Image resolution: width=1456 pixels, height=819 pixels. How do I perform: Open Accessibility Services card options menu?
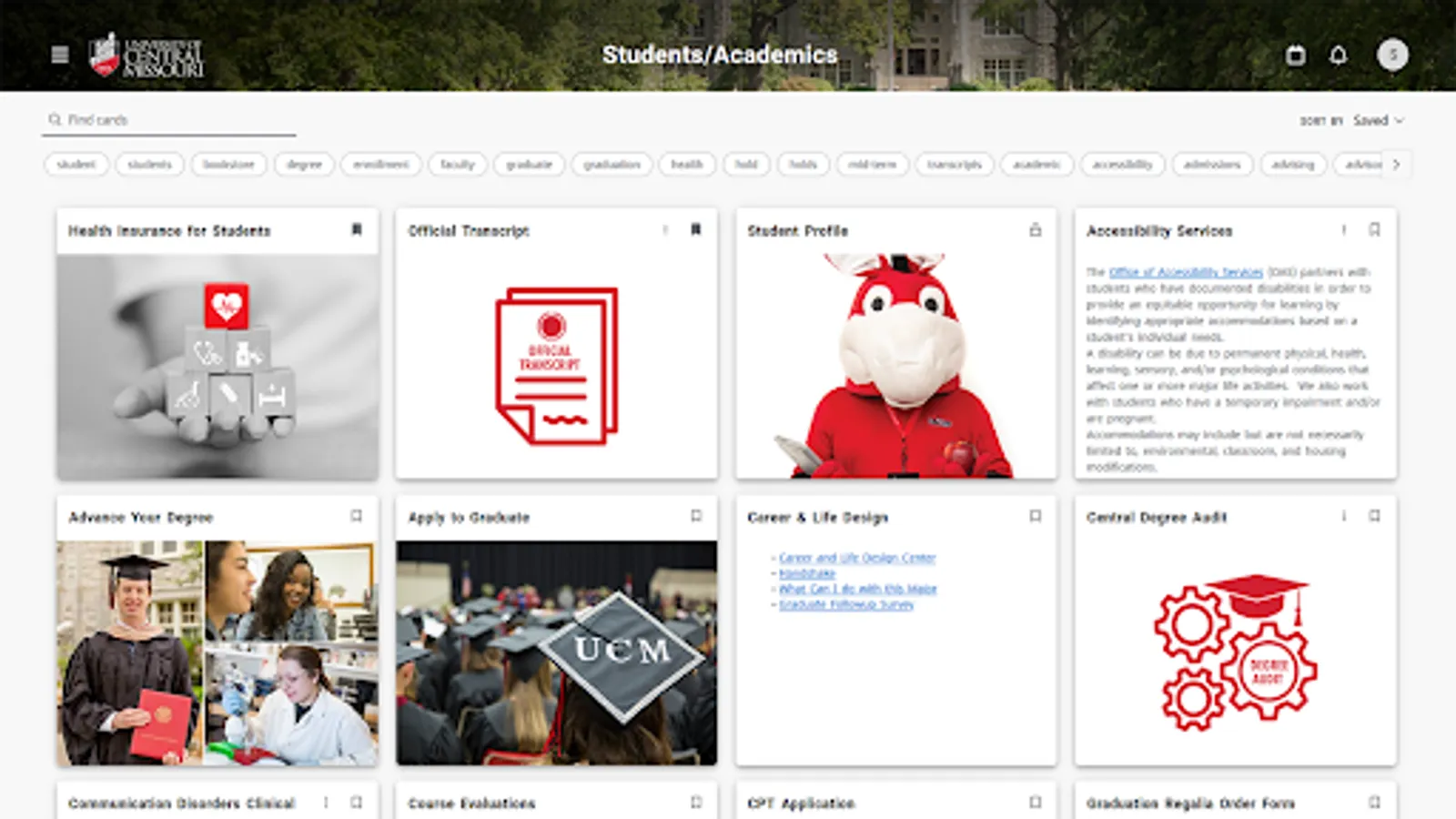pos(1344,230)
